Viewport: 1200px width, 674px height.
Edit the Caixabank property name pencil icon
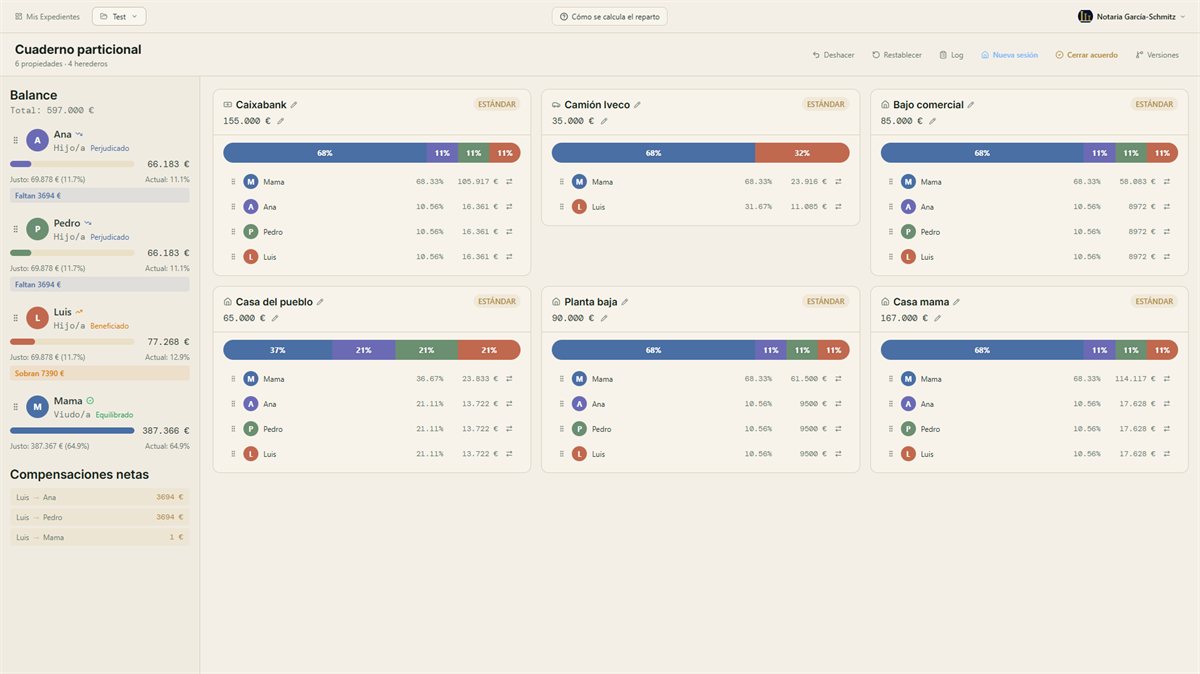click(x=294, y=105)
